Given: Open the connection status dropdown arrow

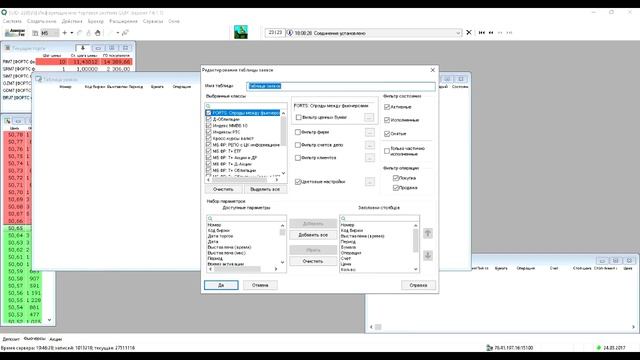Looking at the screenshot, I should (458, 33).
